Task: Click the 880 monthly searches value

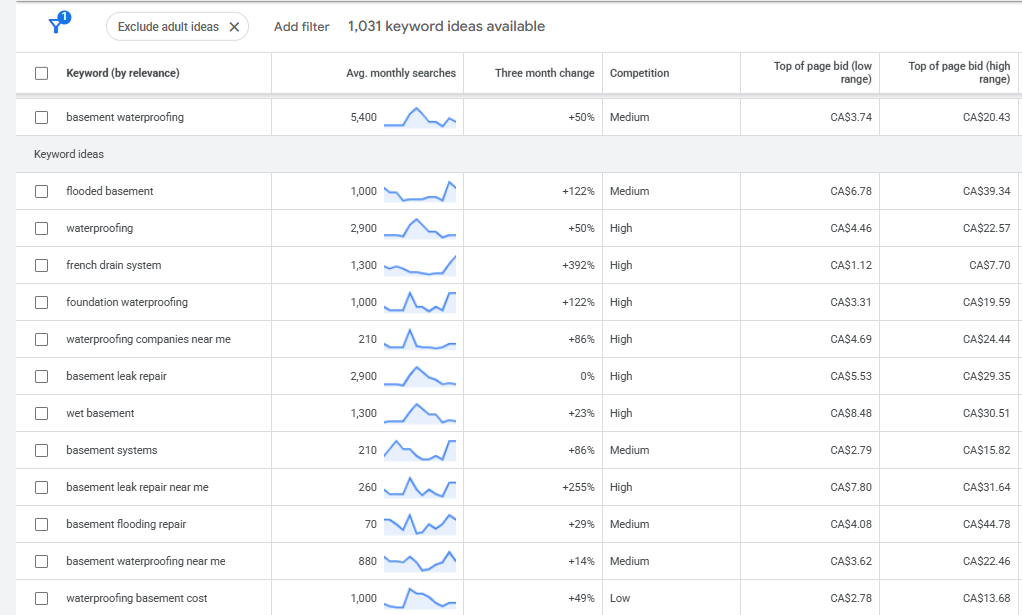Action: tap(368, 561)
